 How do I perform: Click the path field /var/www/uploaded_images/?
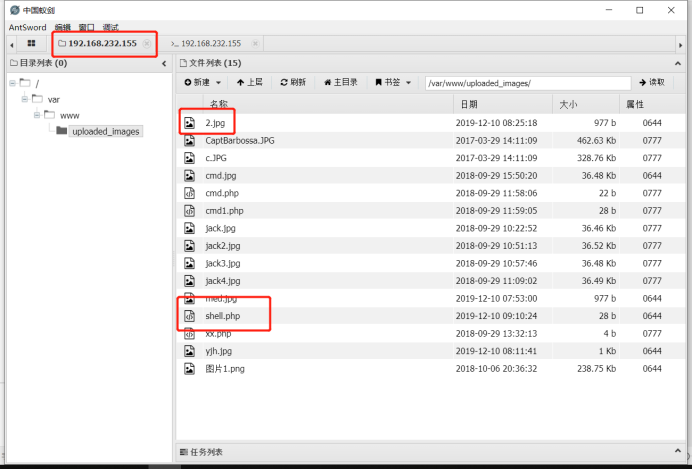[528, 83]
